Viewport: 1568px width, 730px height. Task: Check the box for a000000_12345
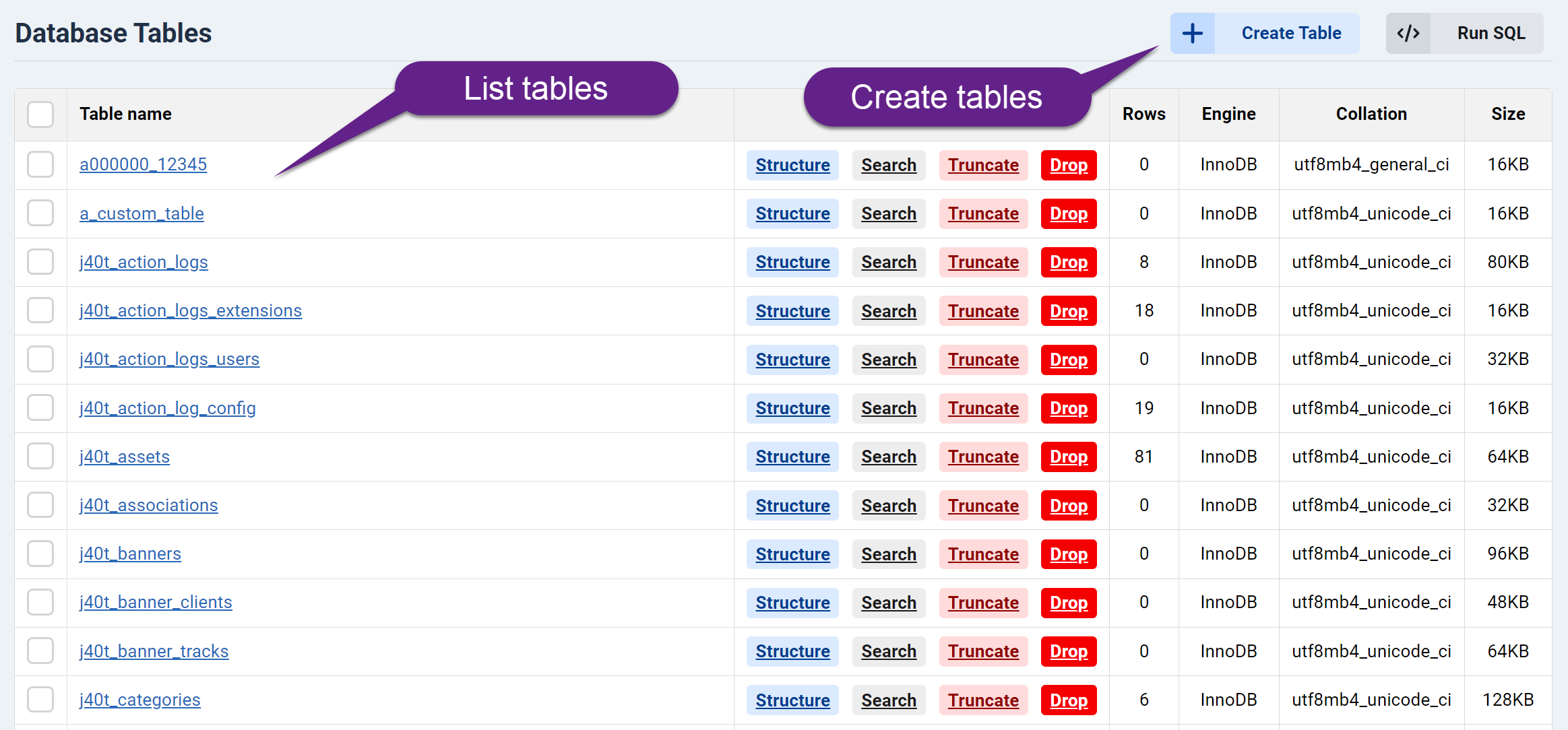tap(40, 164)
